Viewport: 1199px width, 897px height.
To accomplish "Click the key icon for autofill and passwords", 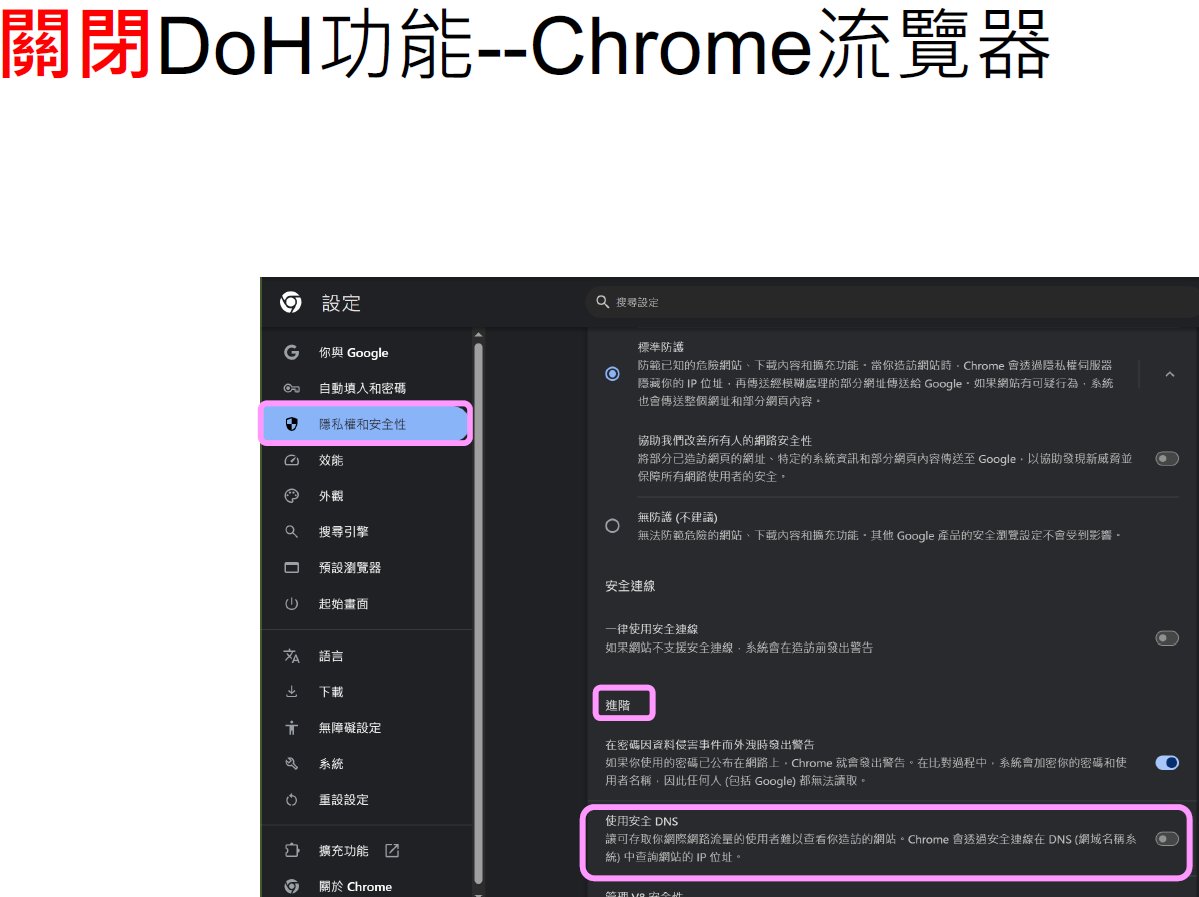I will (x=292, y=388).
